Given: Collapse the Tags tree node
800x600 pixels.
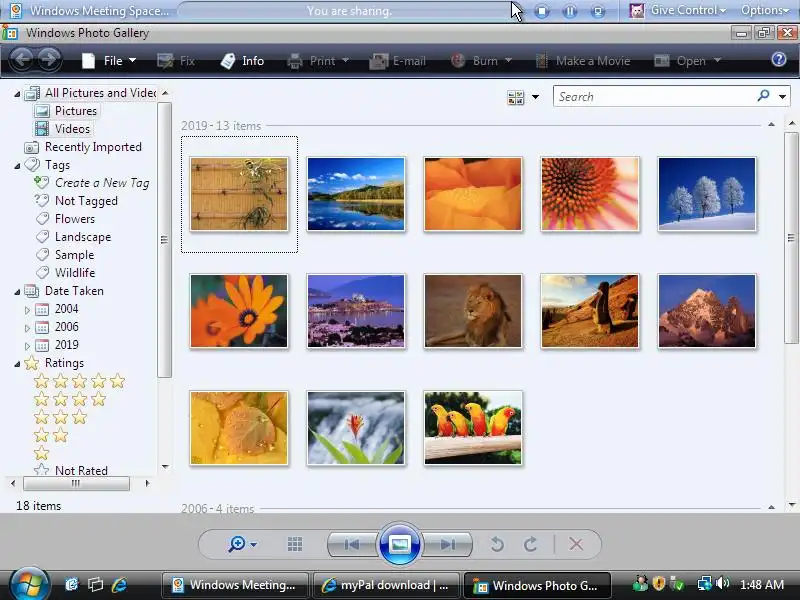Looking at the screenshot, I should tap(17, 166).
